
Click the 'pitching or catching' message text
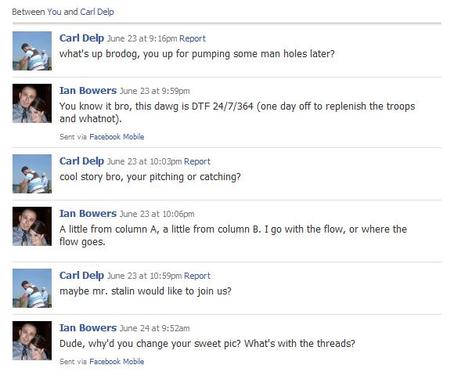pyautogui.click(x=150, y=177)
